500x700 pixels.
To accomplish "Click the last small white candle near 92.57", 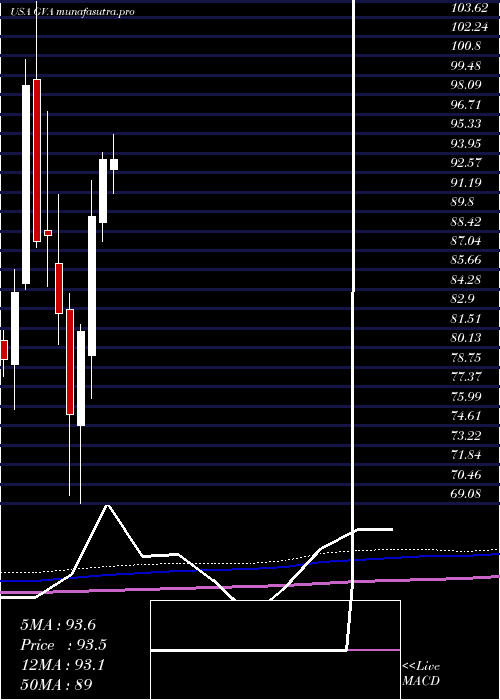I will pyautogui.click(x=114, y=164).
